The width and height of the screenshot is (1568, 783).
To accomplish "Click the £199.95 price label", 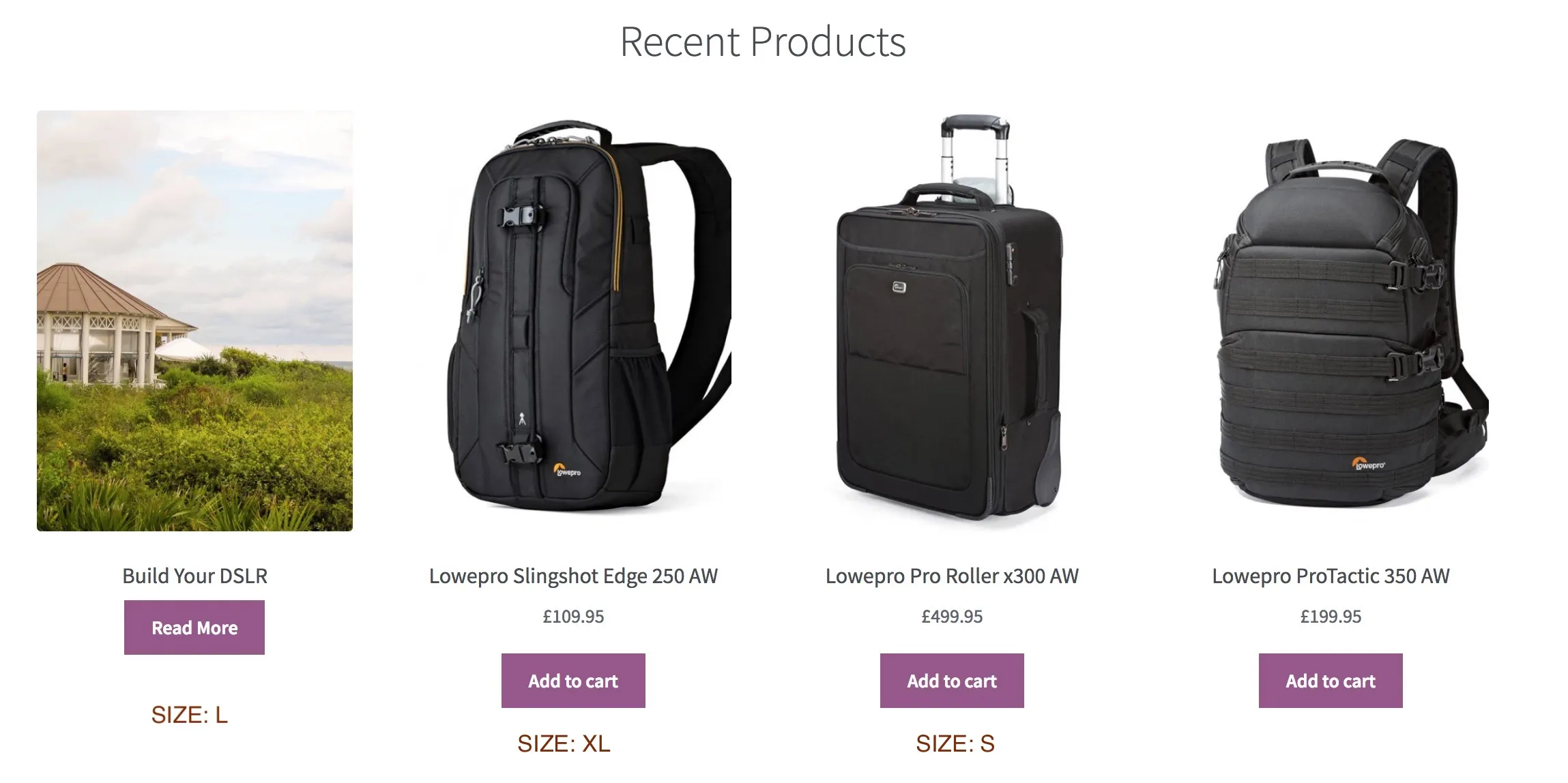I will coord(1331,617).
